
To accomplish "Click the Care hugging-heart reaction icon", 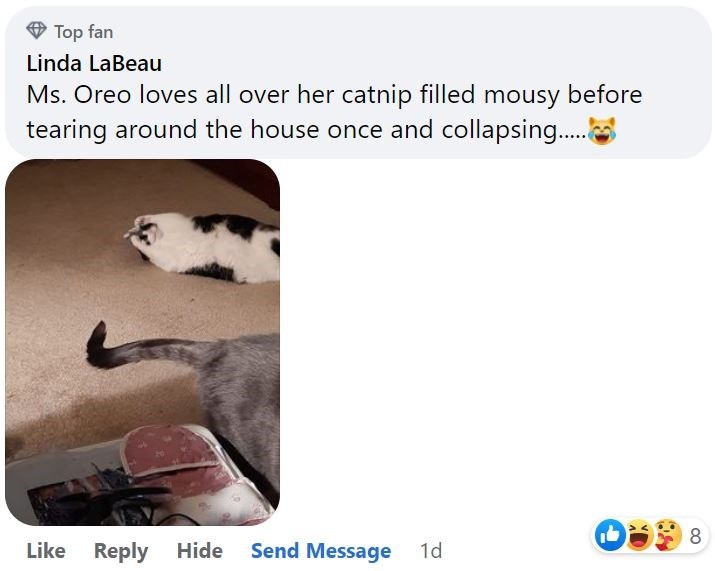I will [x=667, y=535].
